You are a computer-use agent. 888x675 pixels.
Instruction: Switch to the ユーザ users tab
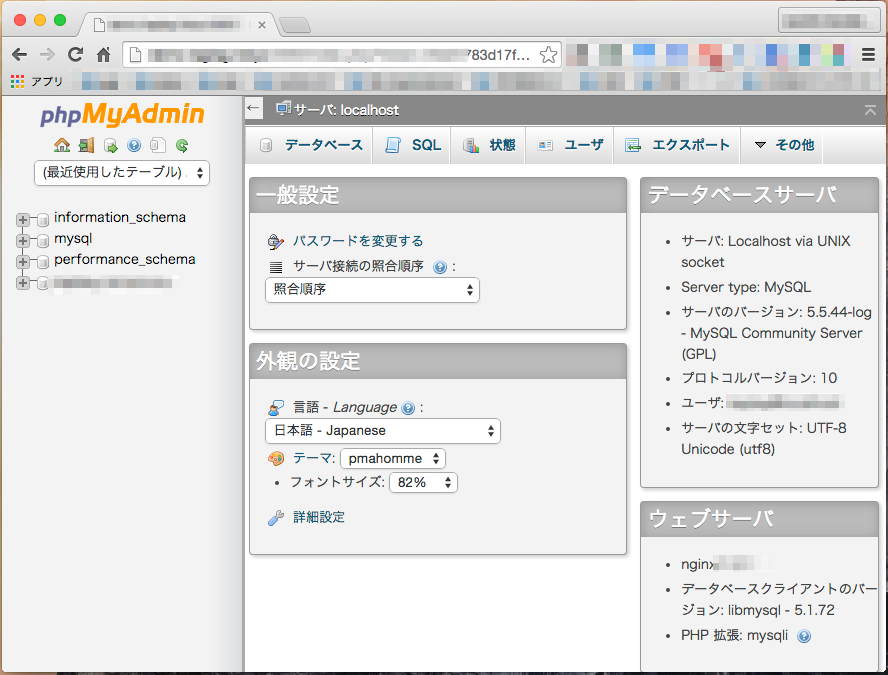[570, 146]
